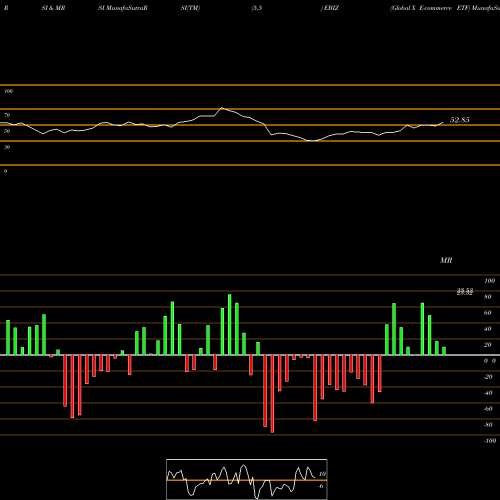Click the 28.52 MR value label
The image size is (500, 500).
point(465,292)
